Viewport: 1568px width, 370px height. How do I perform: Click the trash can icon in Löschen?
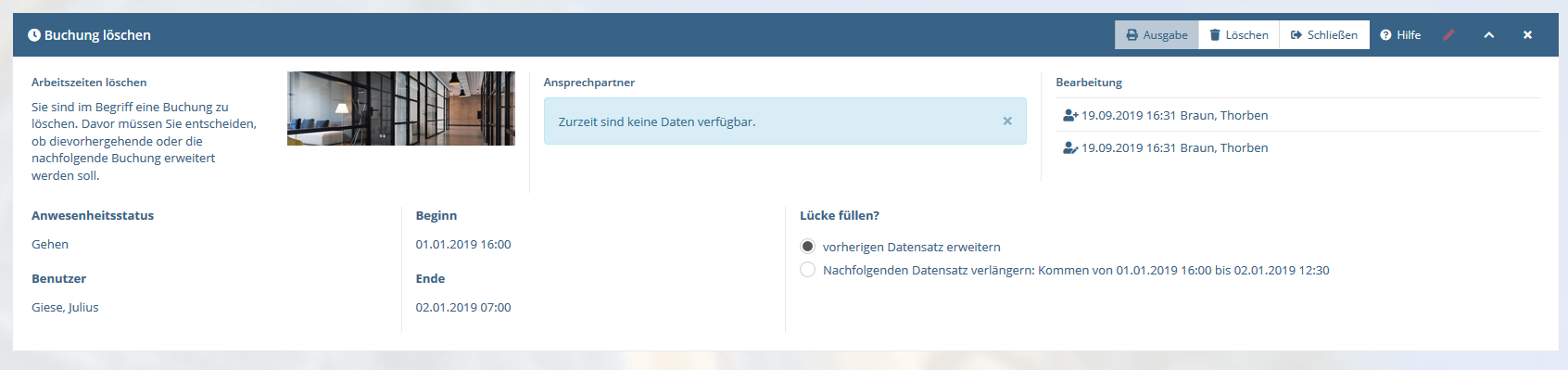1215,35
